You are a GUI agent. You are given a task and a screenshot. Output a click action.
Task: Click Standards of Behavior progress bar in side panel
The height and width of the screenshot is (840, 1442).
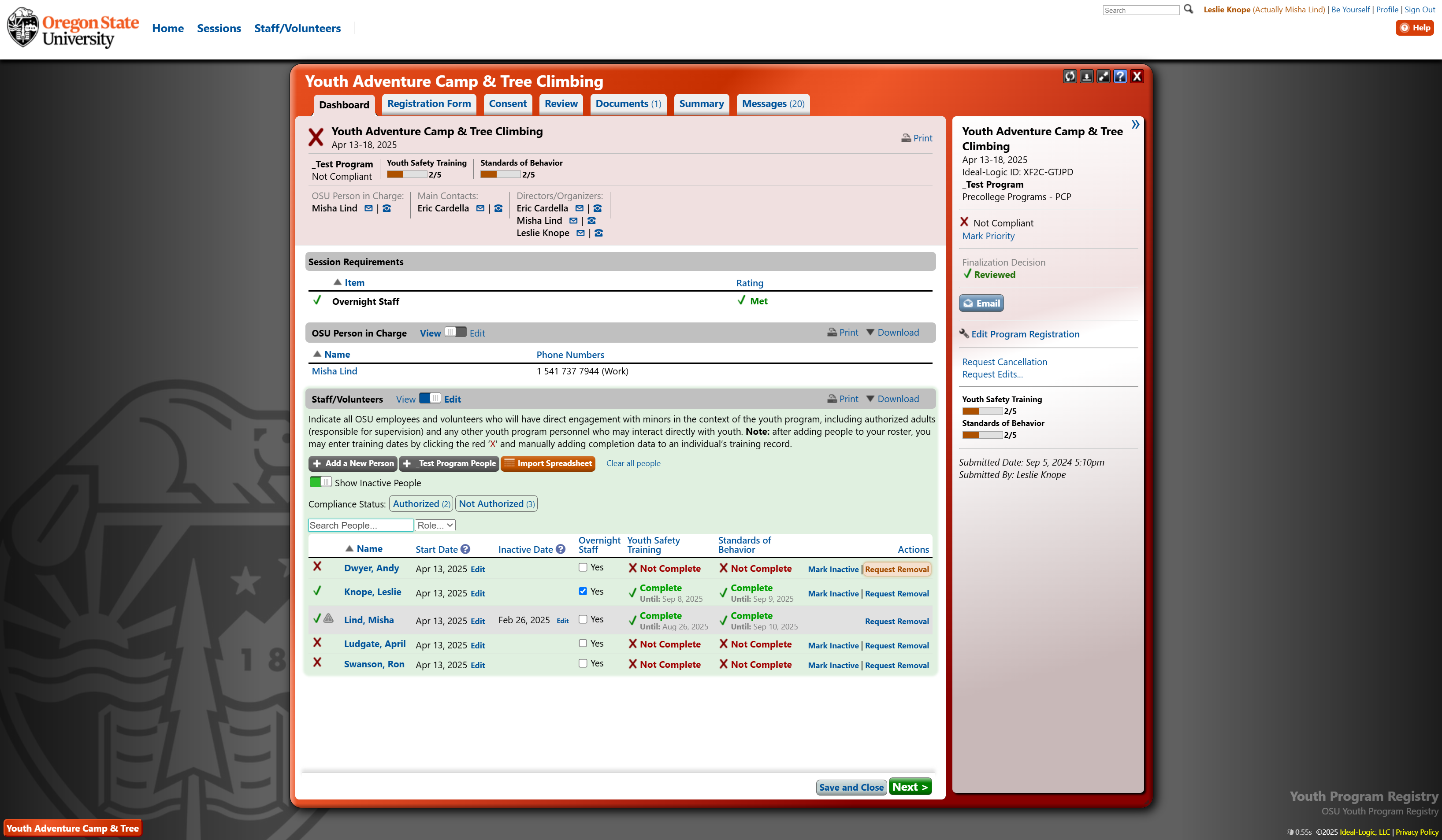coord(982,435)
